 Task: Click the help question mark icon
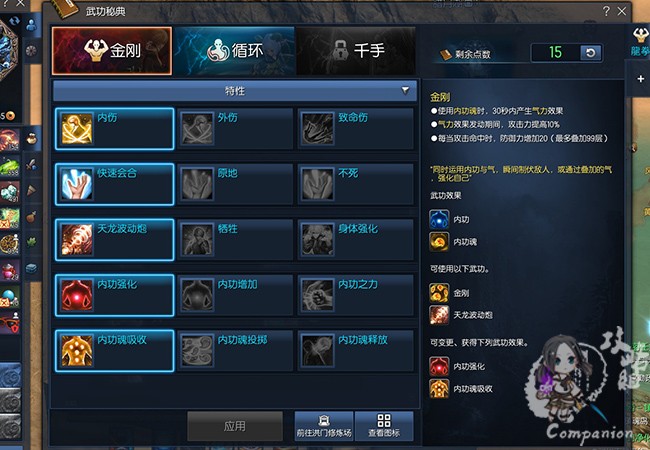[606, 11]
